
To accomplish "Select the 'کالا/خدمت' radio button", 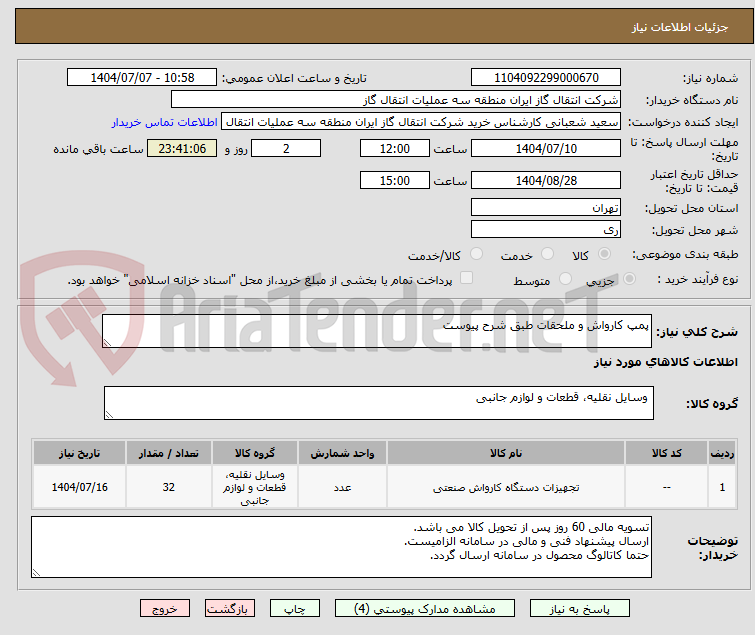I will point(476,254).
